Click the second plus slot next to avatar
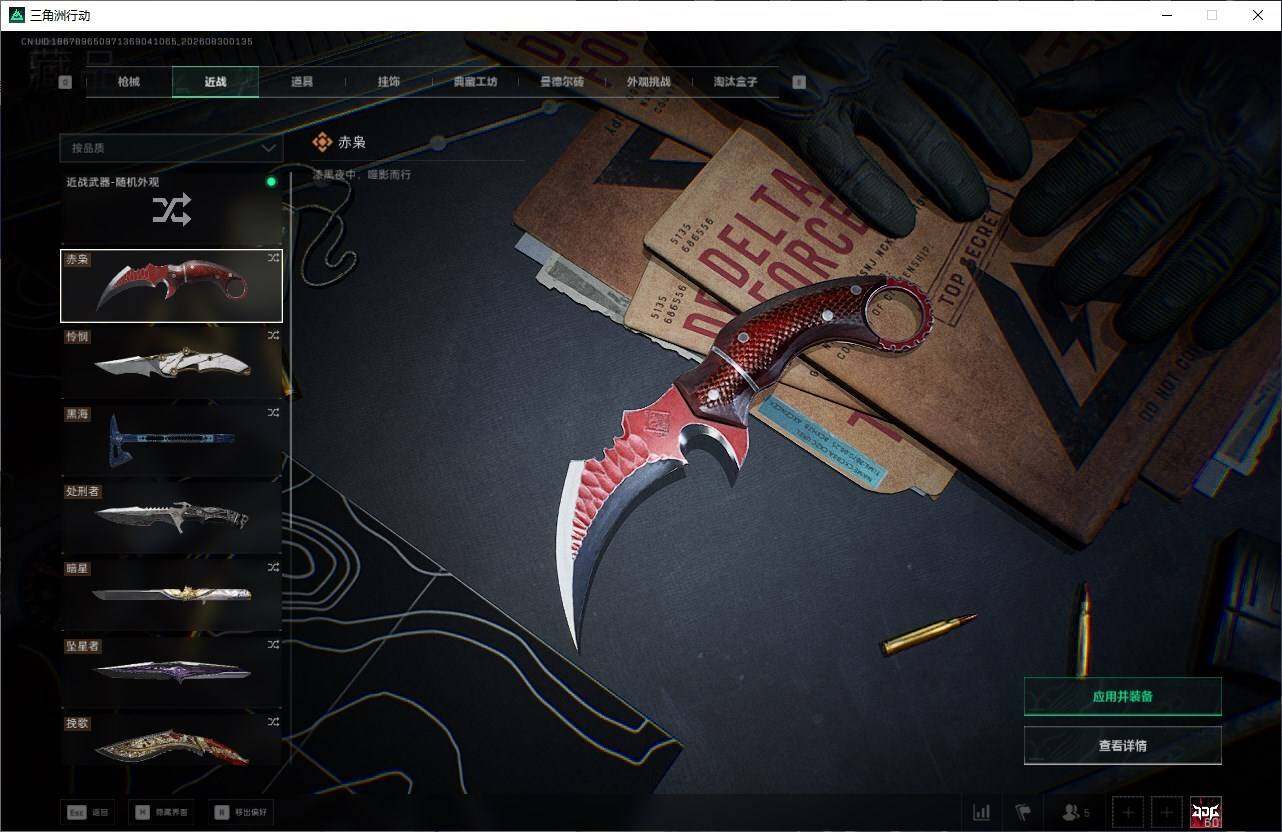This screenshot has height=832, width=1282. (1166, 812)
